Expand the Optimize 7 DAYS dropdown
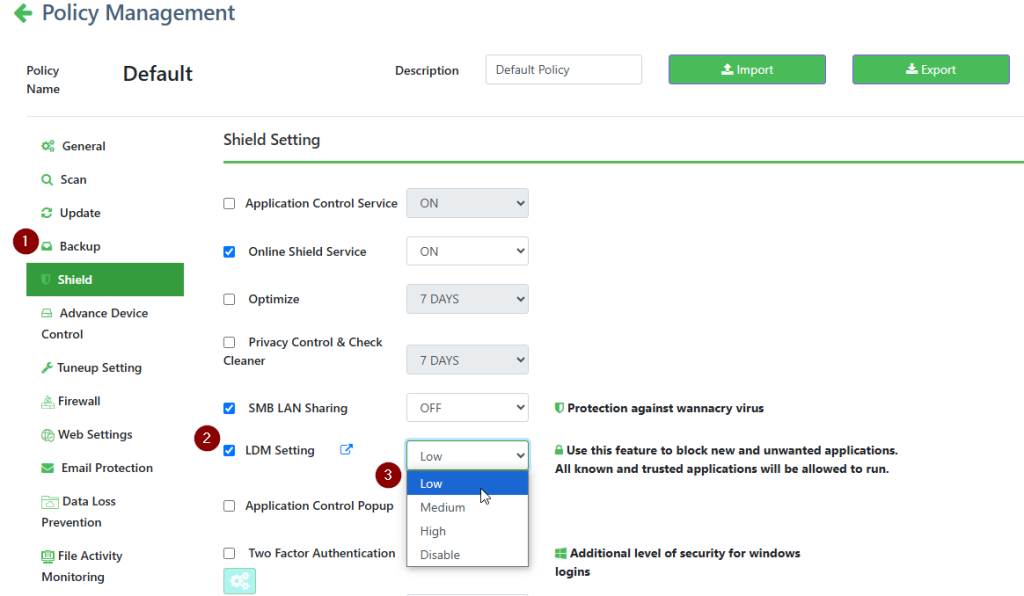 (x=467, y=299)
